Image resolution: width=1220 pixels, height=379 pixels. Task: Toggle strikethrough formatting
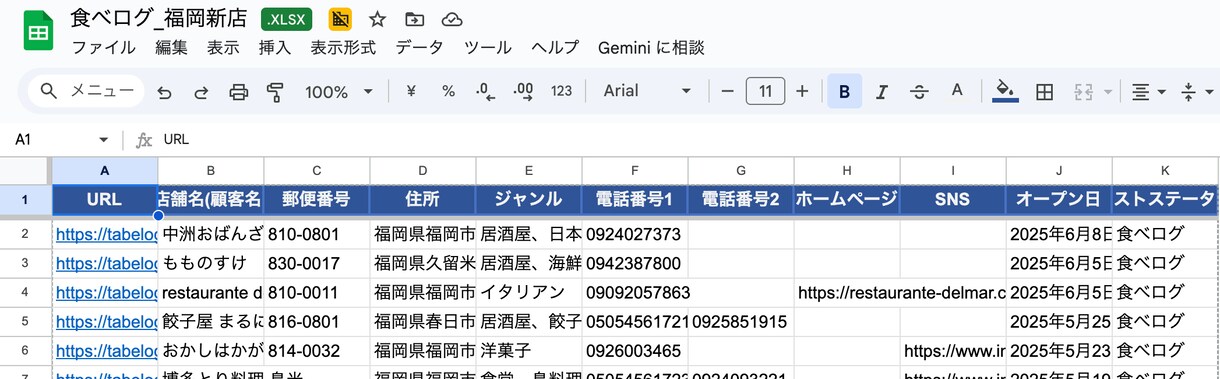[x=919, y=92]
